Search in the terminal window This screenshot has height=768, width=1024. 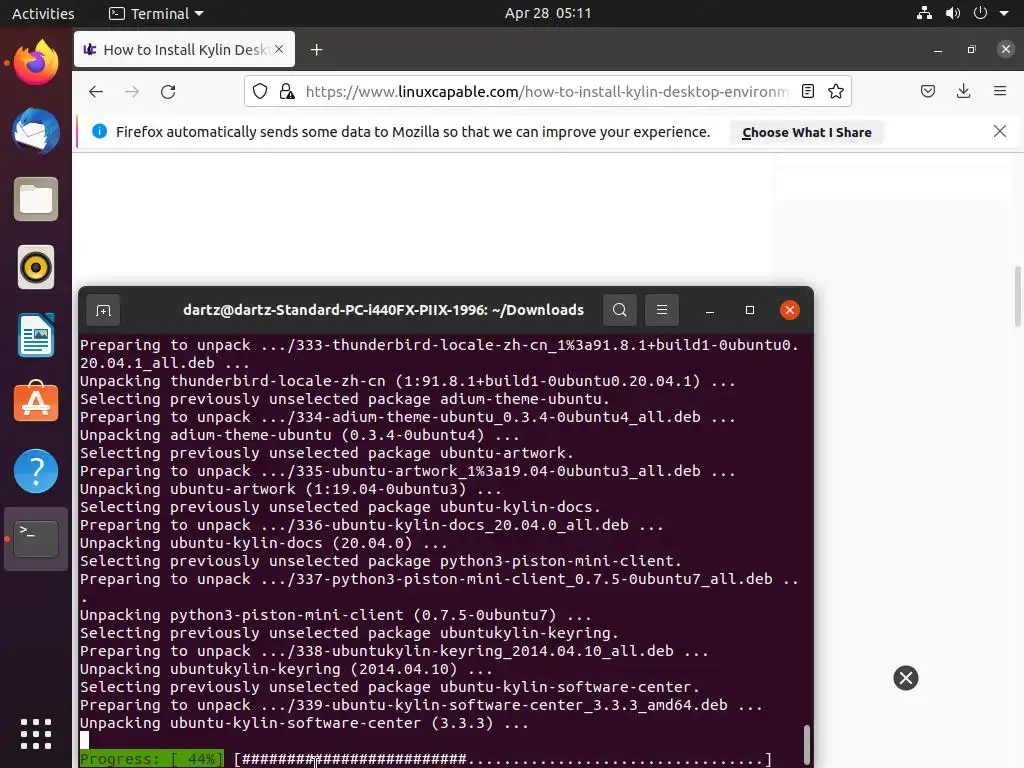[x=620, y=310]
